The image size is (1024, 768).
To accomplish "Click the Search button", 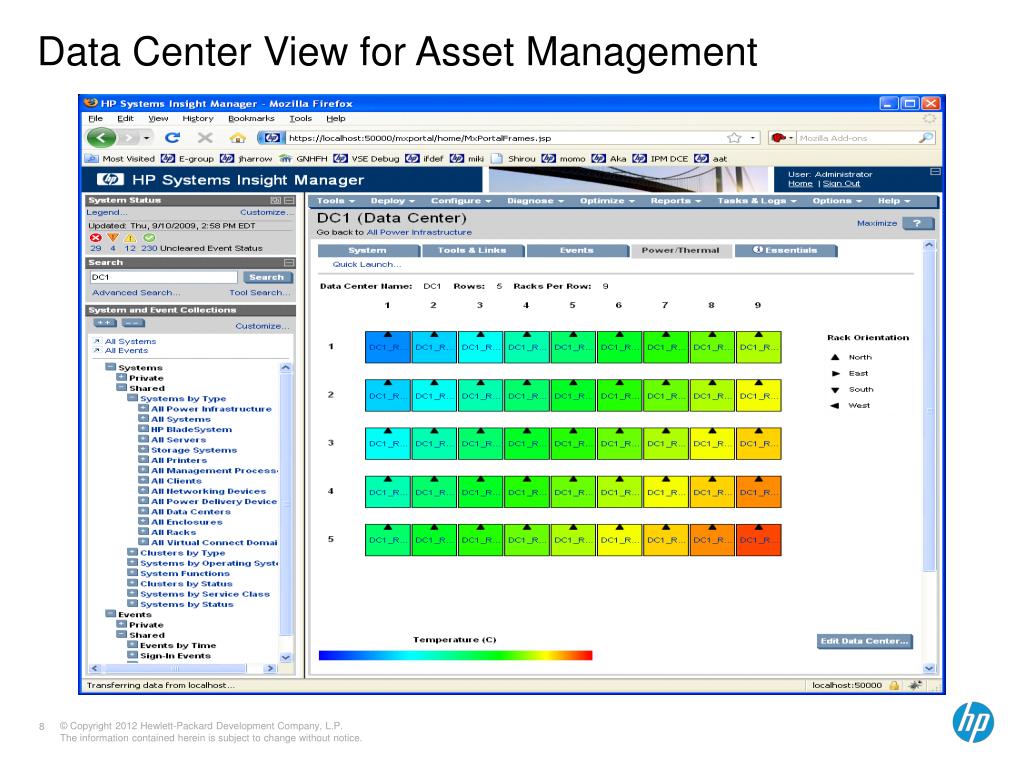I will click(x=266, y=278).
